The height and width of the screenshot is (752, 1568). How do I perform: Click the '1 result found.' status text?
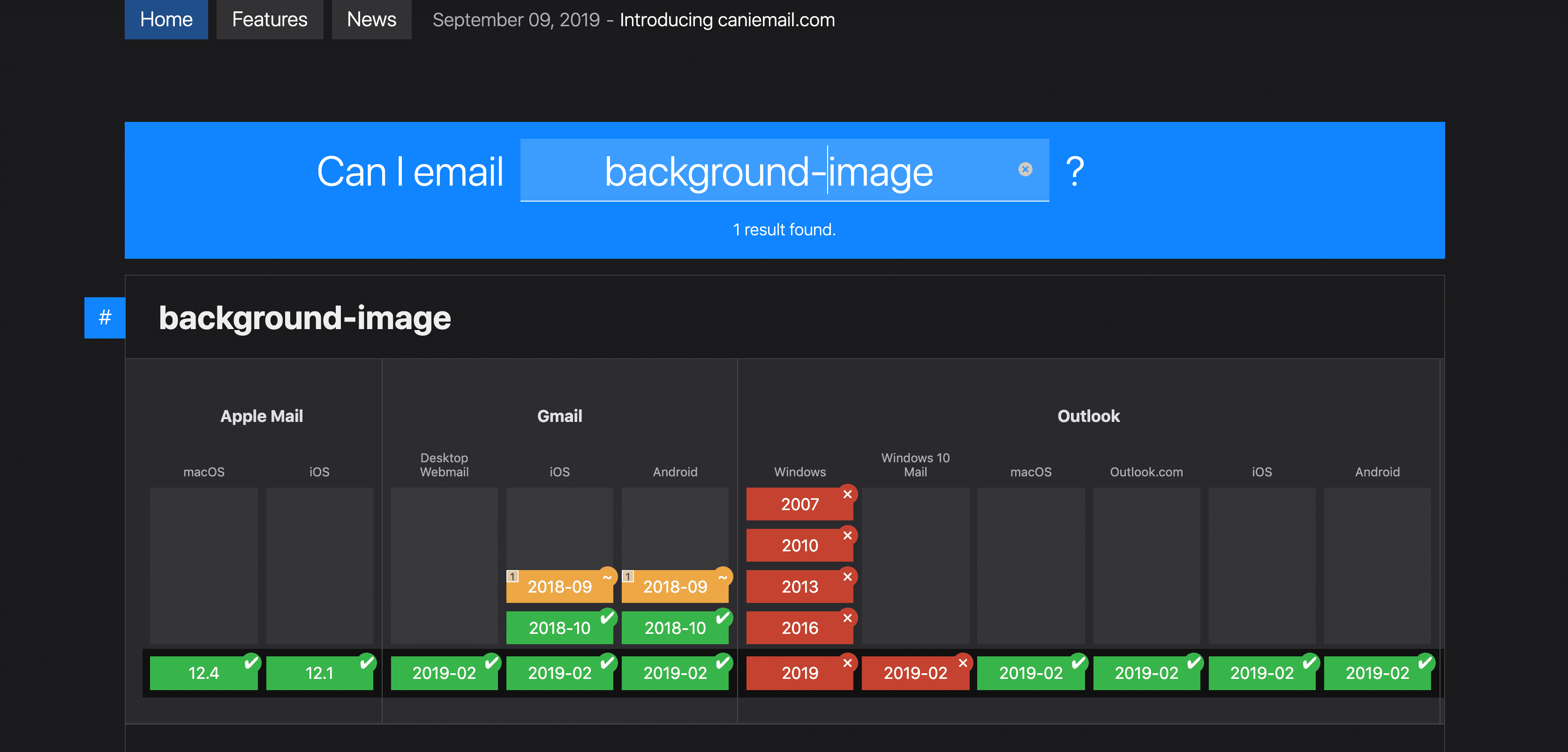pos(784,229)
